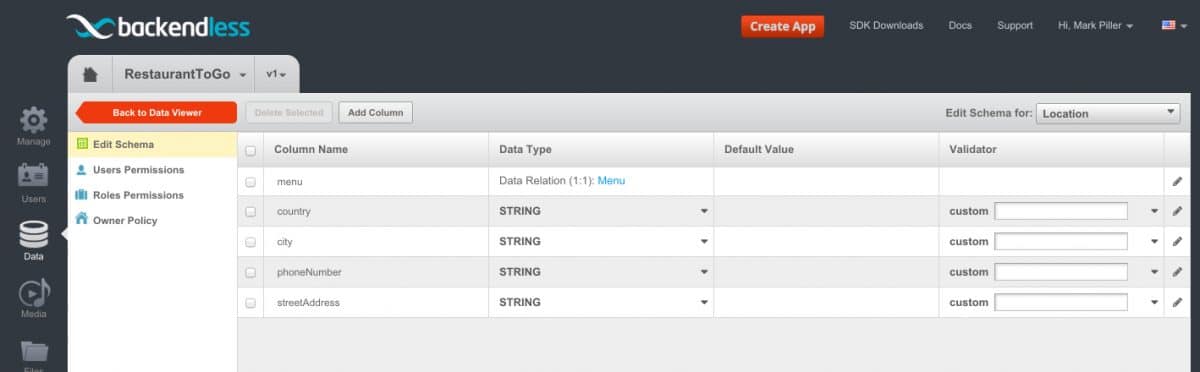Check the streetAddress row checkbox
The image size is (1200, 372).
pos(251,302)
